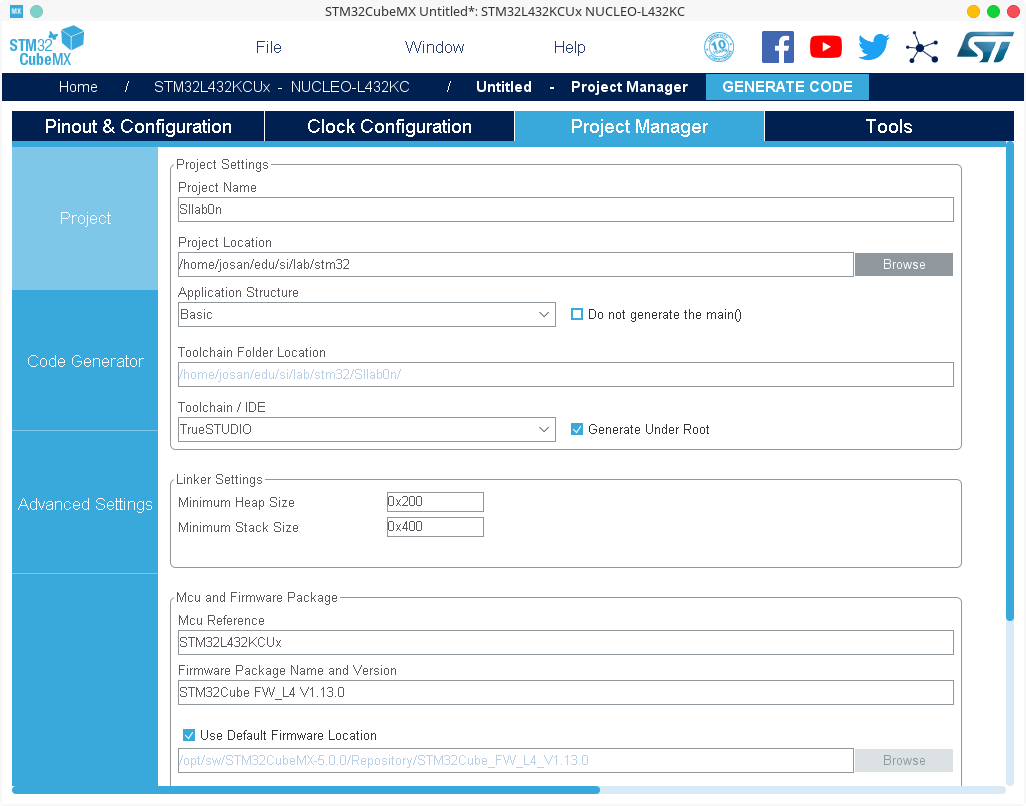Click the GENERATE CODE button
1026x806 pixels.
tap(787, 87)
